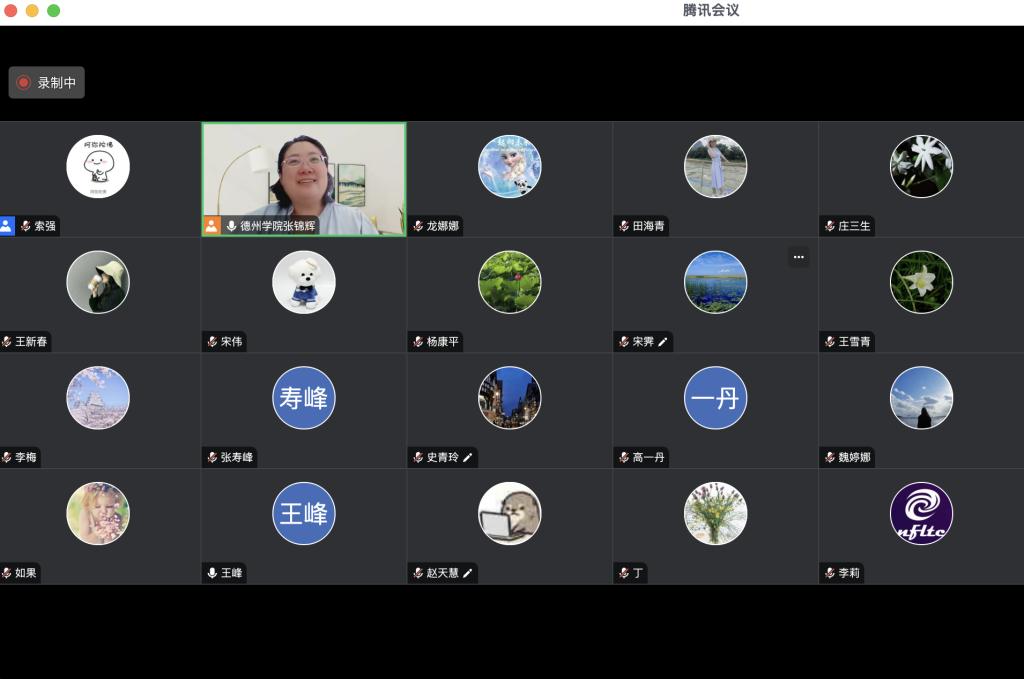The image size is (1024, 679).
Task: Click the orange person badge on 德州学院张锦辉's tile
Action: (x=212, y=226)
